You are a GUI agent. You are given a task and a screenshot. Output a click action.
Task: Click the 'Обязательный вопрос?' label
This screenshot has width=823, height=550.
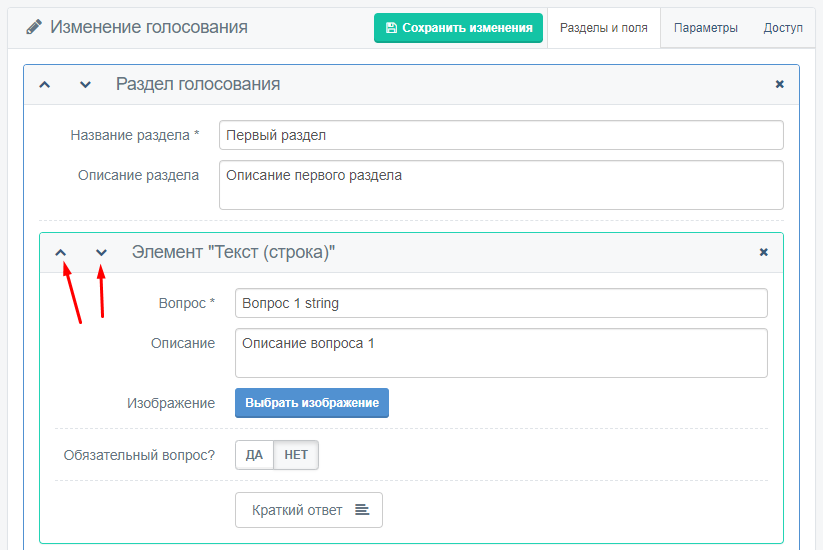pyautogui.click(x=139, y=455)
